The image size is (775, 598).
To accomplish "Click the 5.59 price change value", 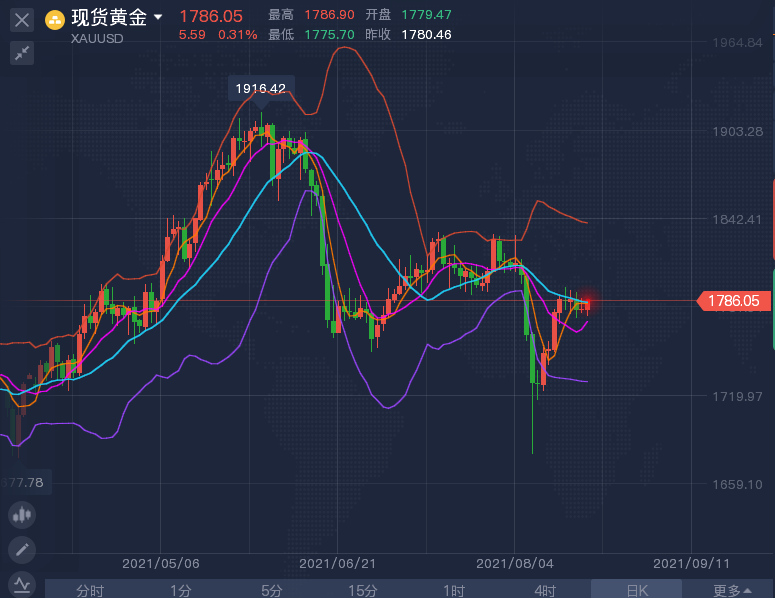I will pyautogui.click(x=192, y=35).
